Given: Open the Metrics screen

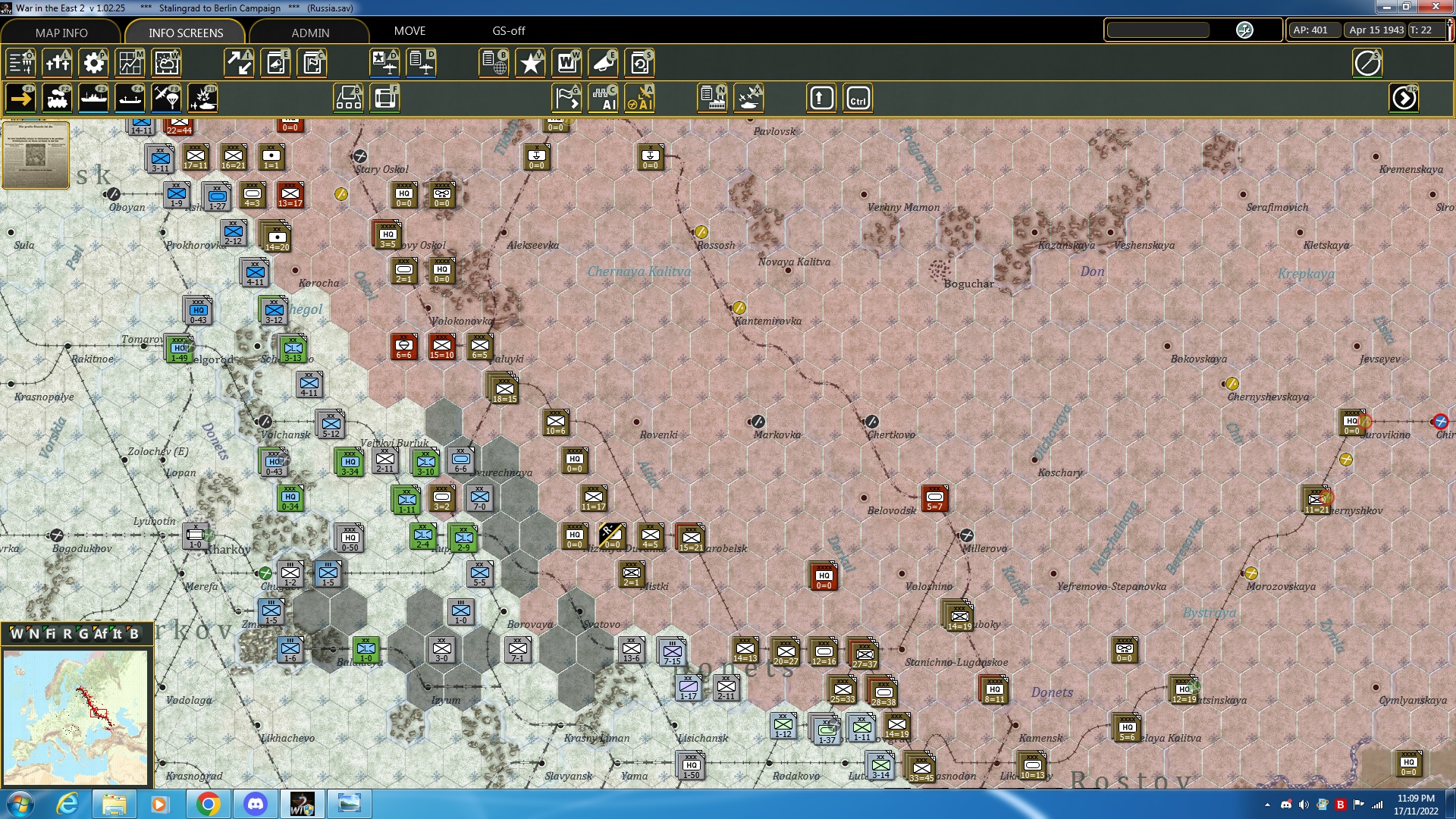Looking at the screenshot, I should (x=130, y=63).
